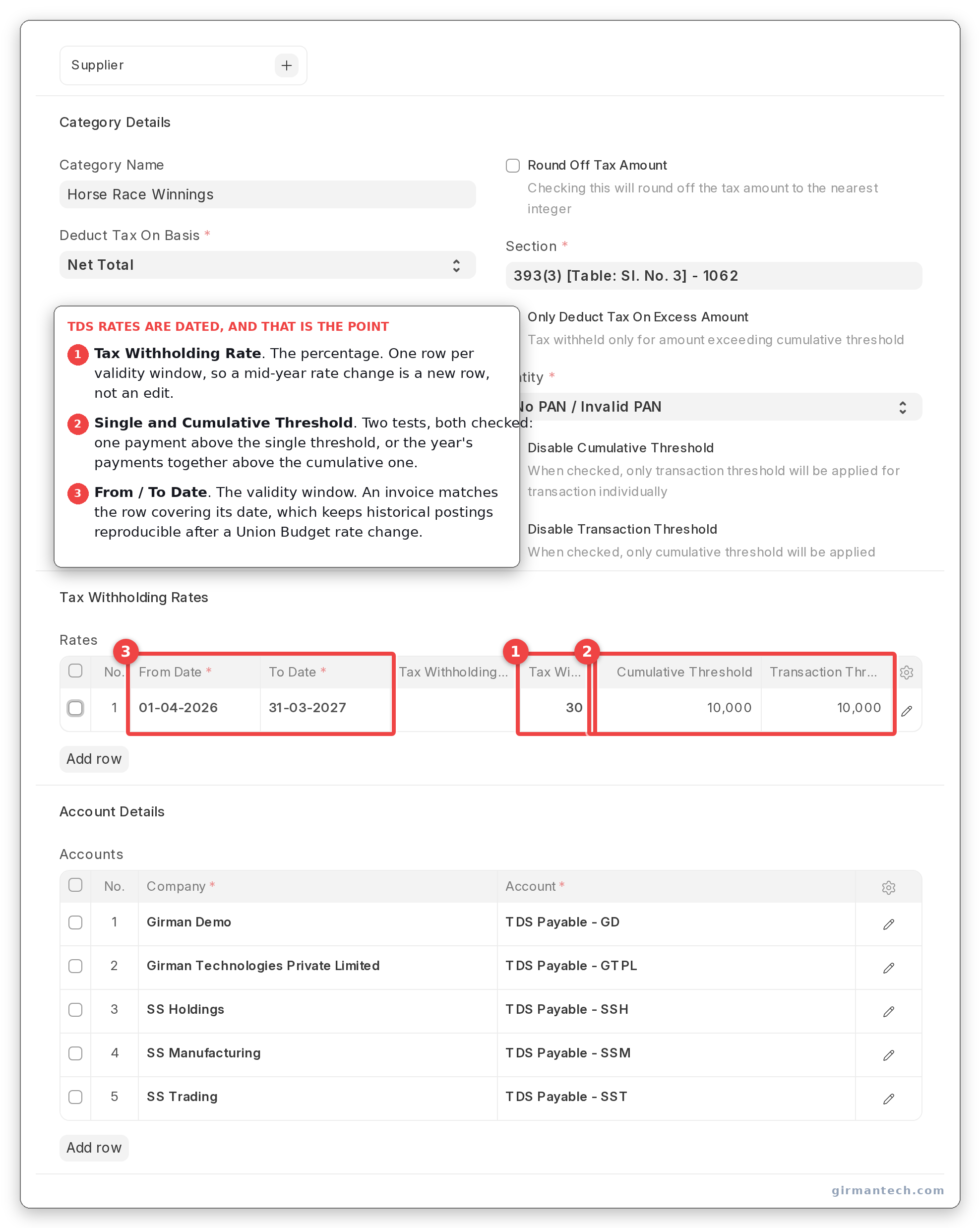Click the TDS Payable - SSM account
Image resolution: width=980 pixels, height=1228 pixels.
tap(676, 1054)
